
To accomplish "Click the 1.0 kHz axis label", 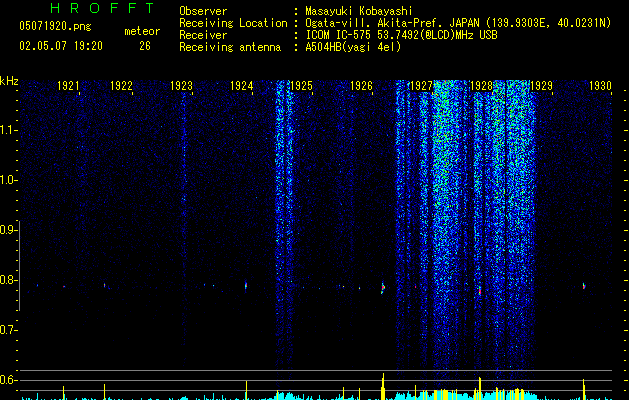I will click(8, 180).
